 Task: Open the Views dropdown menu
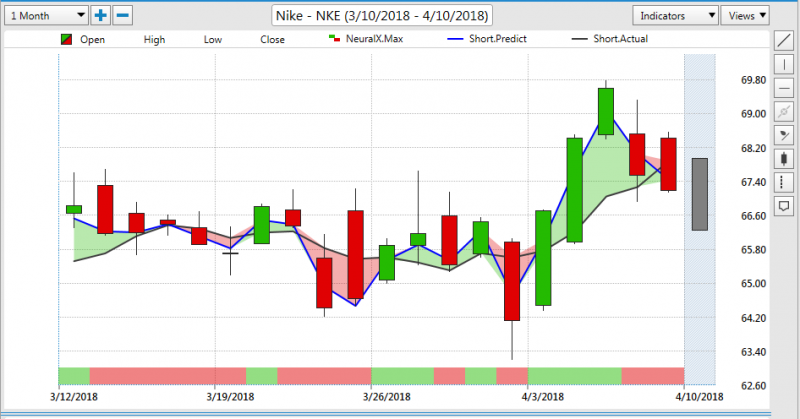point(745,15)
